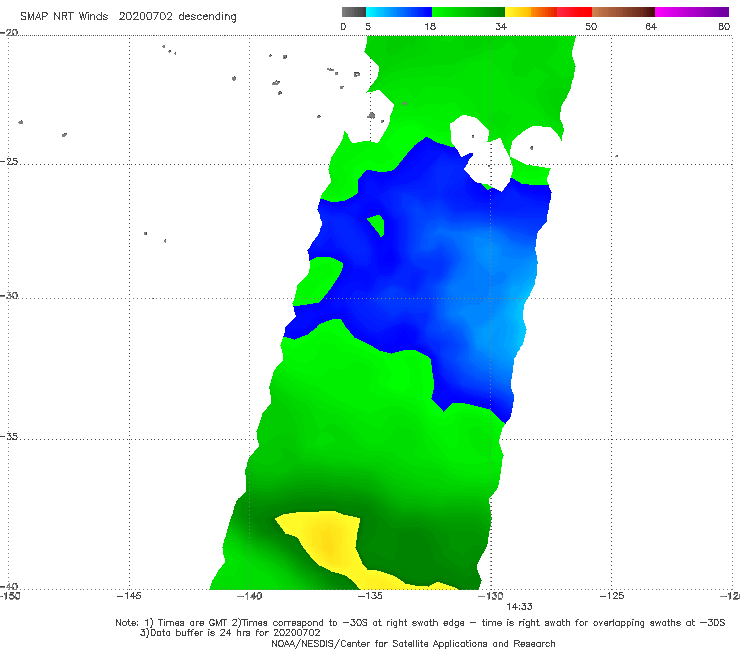The image size is (740, 650).
Task: Click the latitude label '-35'
Action: click(x=9, y=437)
